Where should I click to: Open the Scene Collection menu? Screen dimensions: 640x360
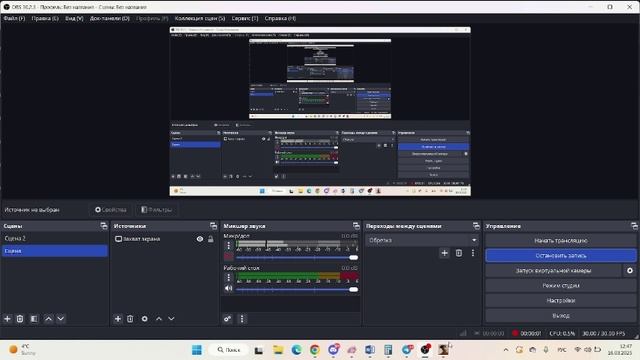coord(200,18)
